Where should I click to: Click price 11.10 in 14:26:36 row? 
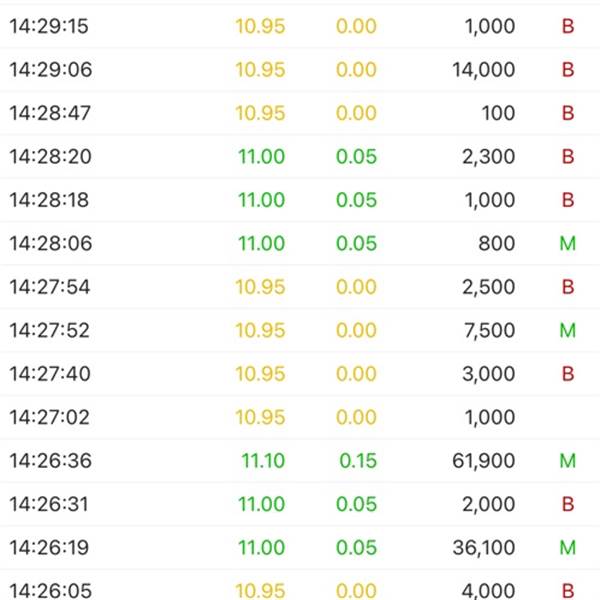point(263,461)
